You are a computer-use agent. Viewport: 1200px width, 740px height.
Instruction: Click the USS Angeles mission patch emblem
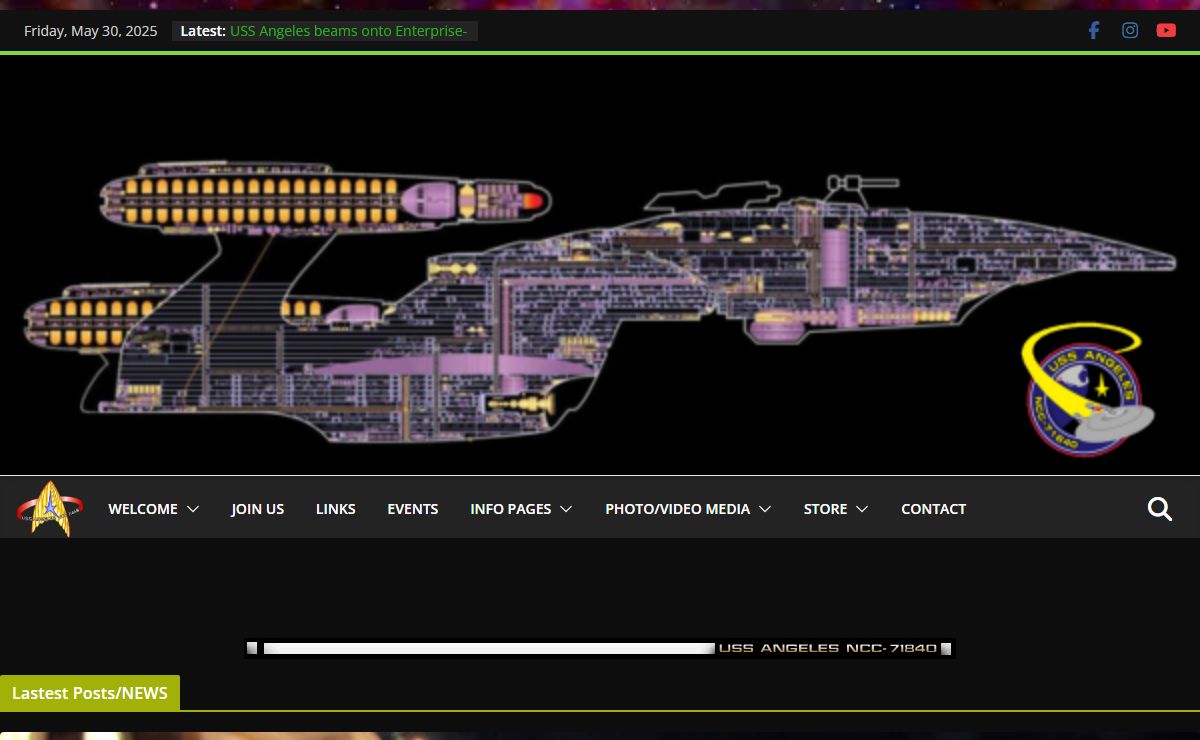pyautogui.click(x=1088, y=390)
